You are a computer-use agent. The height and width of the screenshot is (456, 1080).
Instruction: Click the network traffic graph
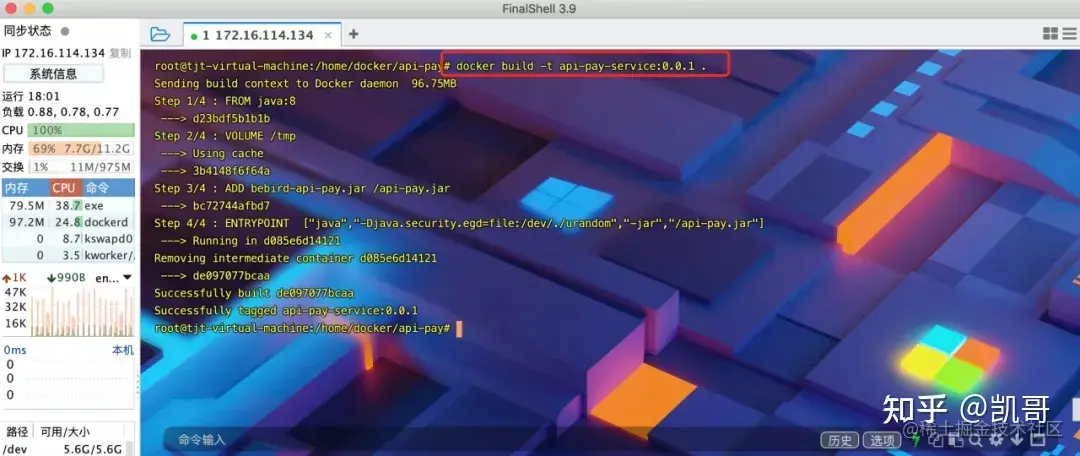[x=81, y=311]
